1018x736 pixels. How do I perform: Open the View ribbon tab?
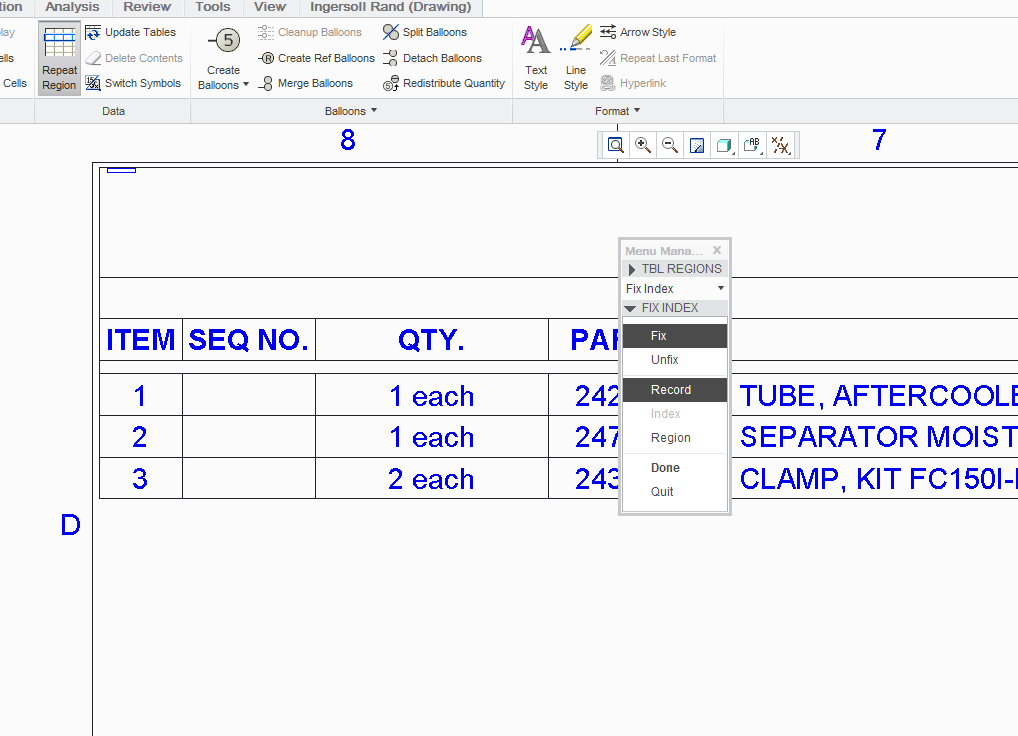(270, 7)
